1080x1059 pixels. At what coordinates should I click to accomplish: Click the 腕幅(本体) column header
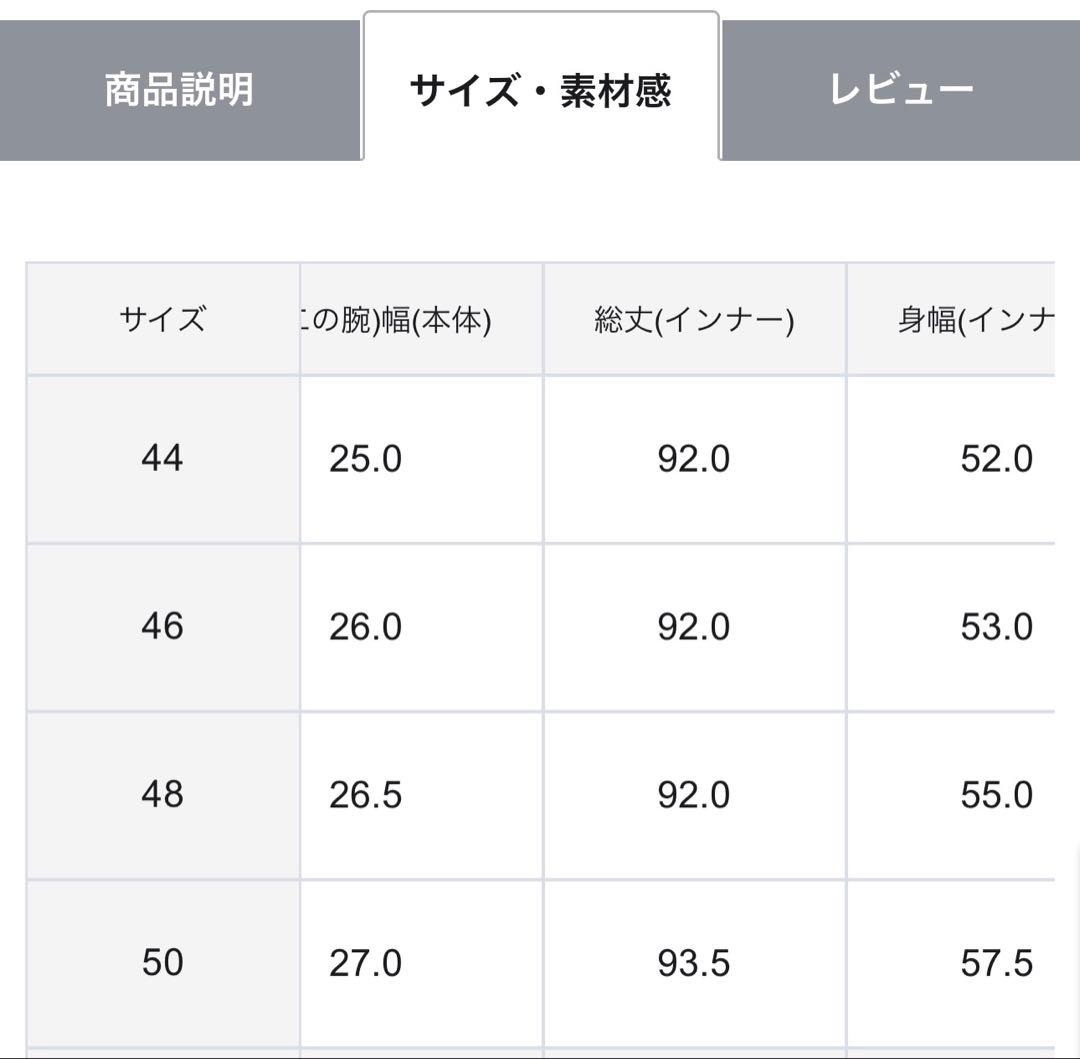(420, 318)
